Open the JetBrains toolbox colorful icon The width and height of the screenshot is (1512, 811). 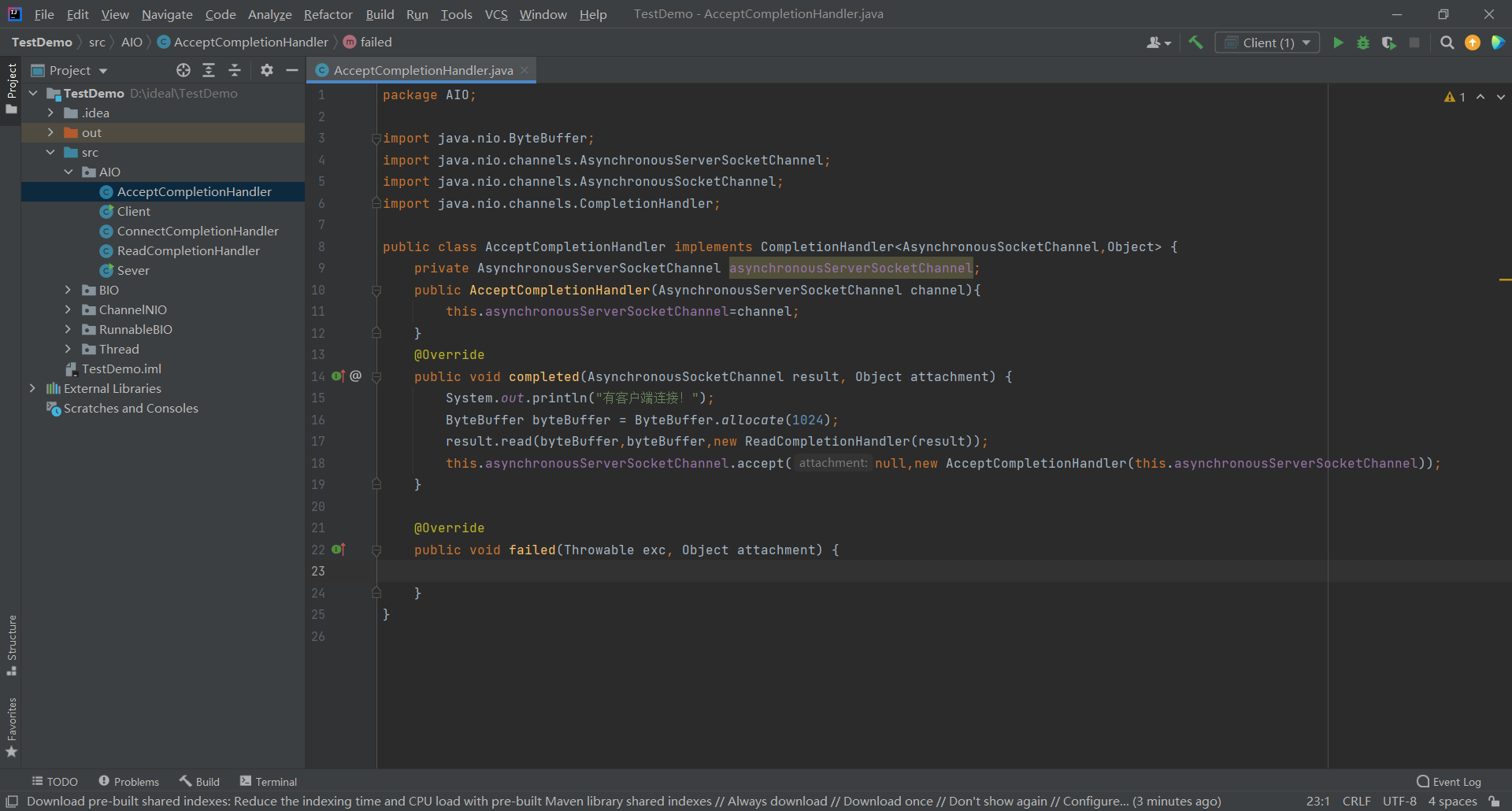(x=1498, y=43)
